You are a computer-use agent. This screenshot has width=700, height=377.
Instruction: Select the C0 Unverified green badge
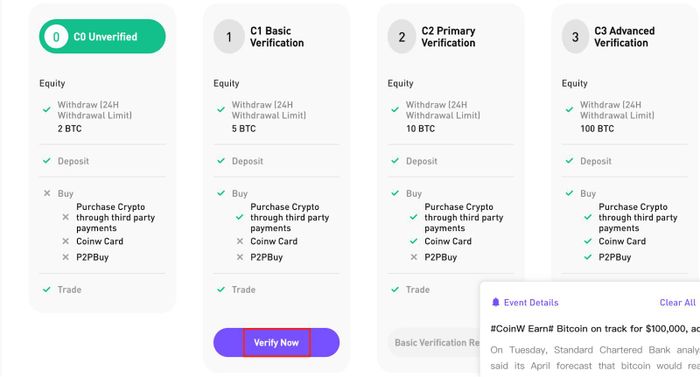(x=102, y=36)
